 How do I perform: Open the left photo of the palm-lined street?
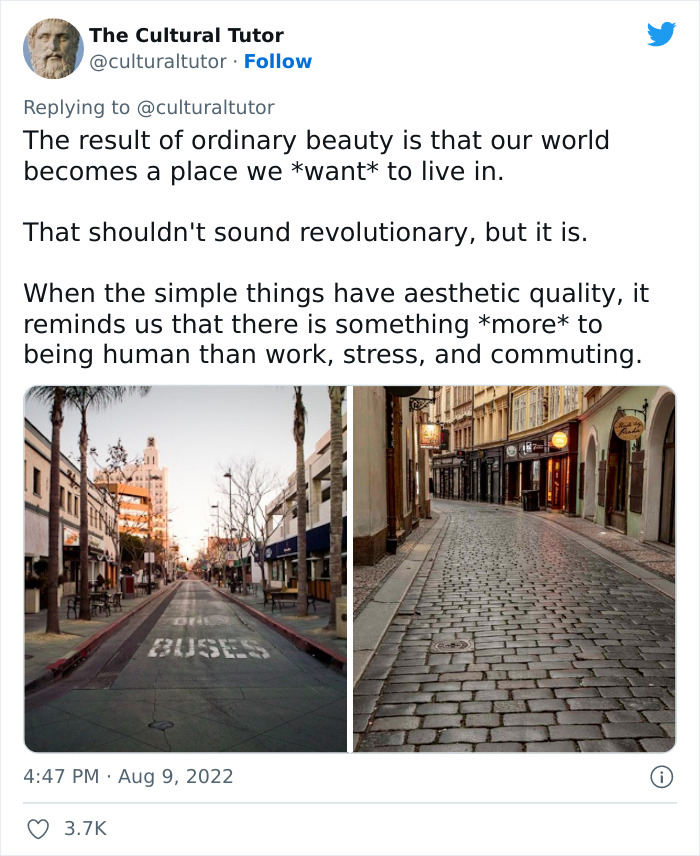(x=185, y=567)
